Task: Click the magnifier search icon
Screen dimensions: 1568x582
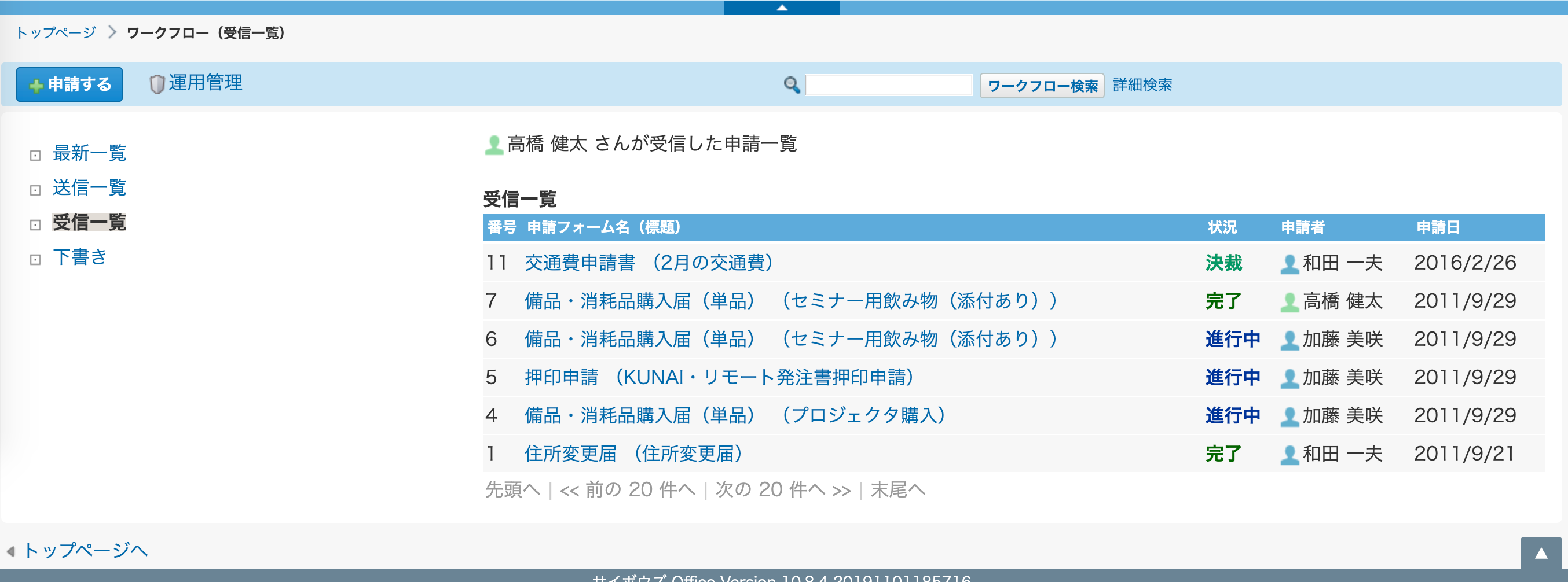Action: point(792,84)
